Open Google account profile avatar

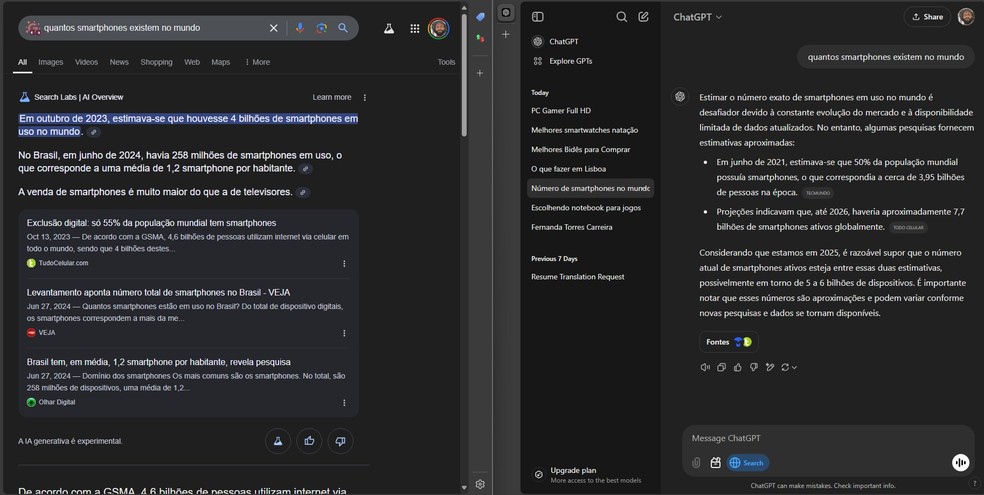(x=439, y=28)
